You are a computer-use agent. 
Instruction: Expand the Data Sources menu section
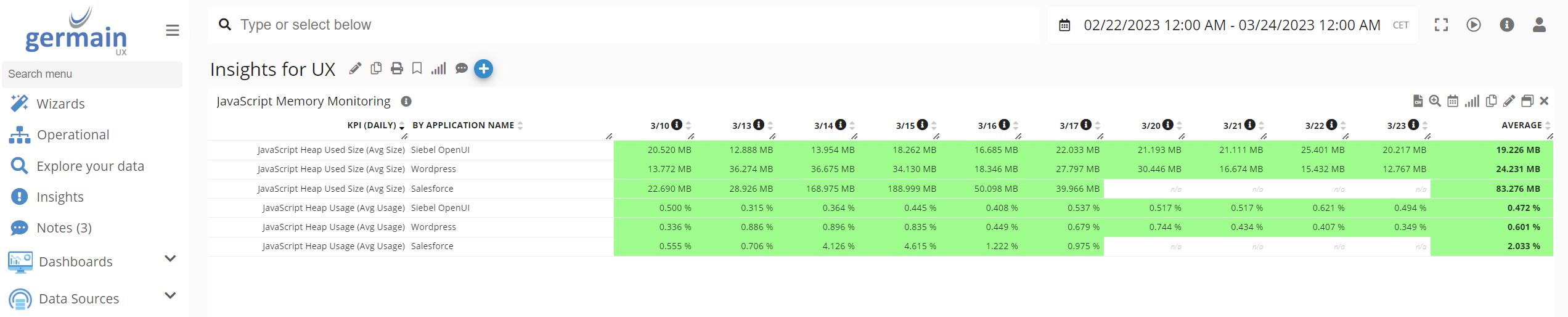point(170,296)
